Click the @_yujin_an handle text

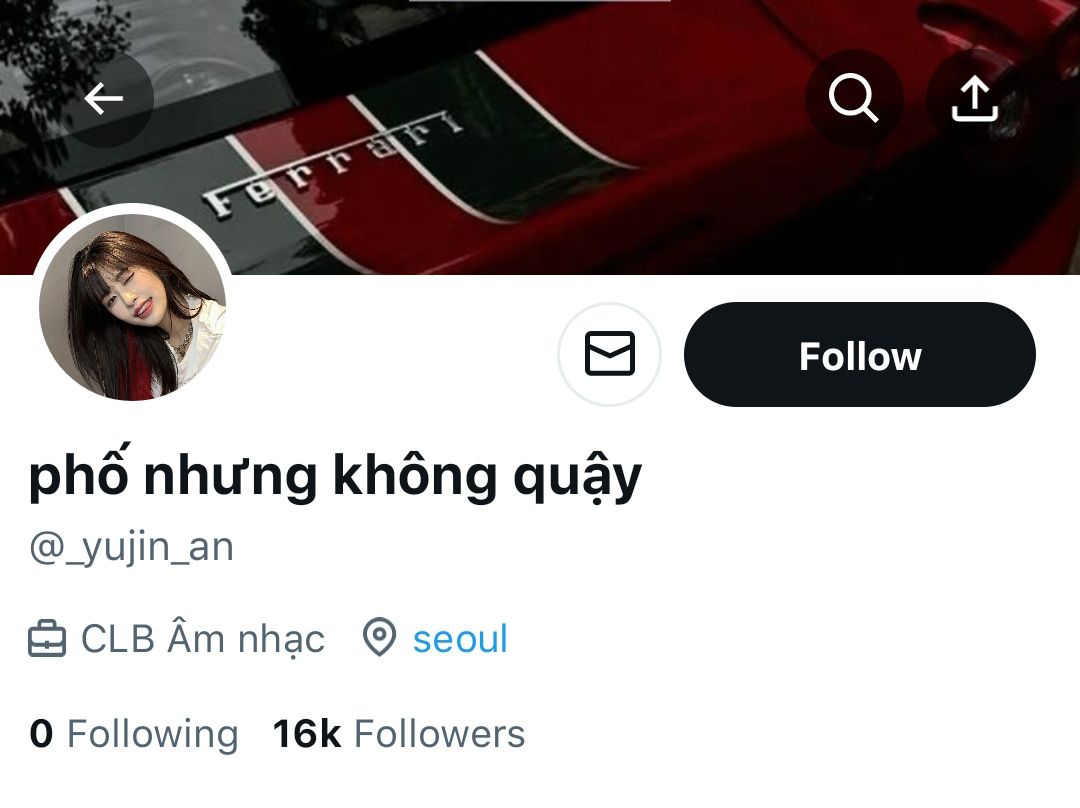(x=132, y=548)
